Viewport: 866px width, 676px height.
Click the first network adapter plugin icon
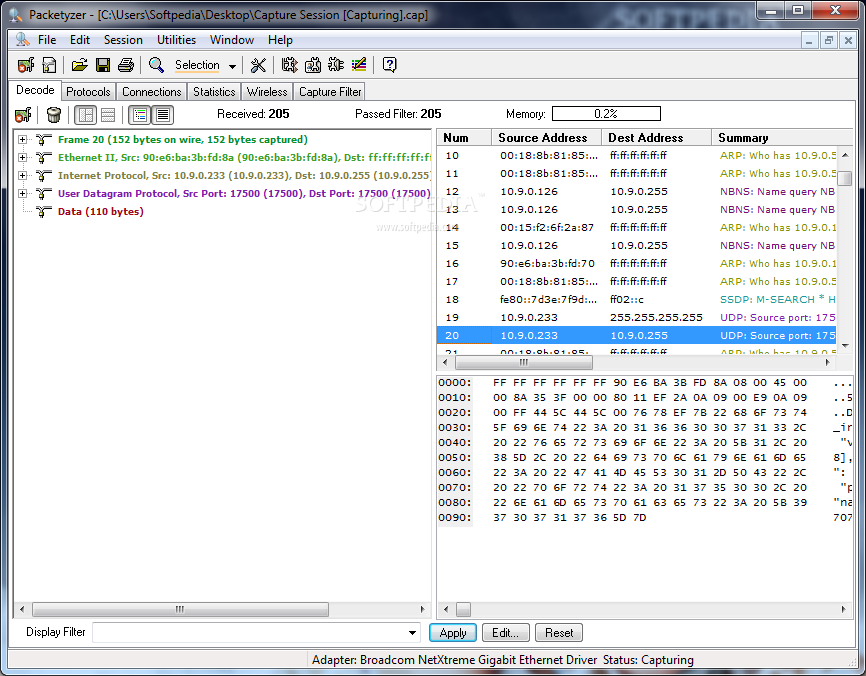(289, 65)
